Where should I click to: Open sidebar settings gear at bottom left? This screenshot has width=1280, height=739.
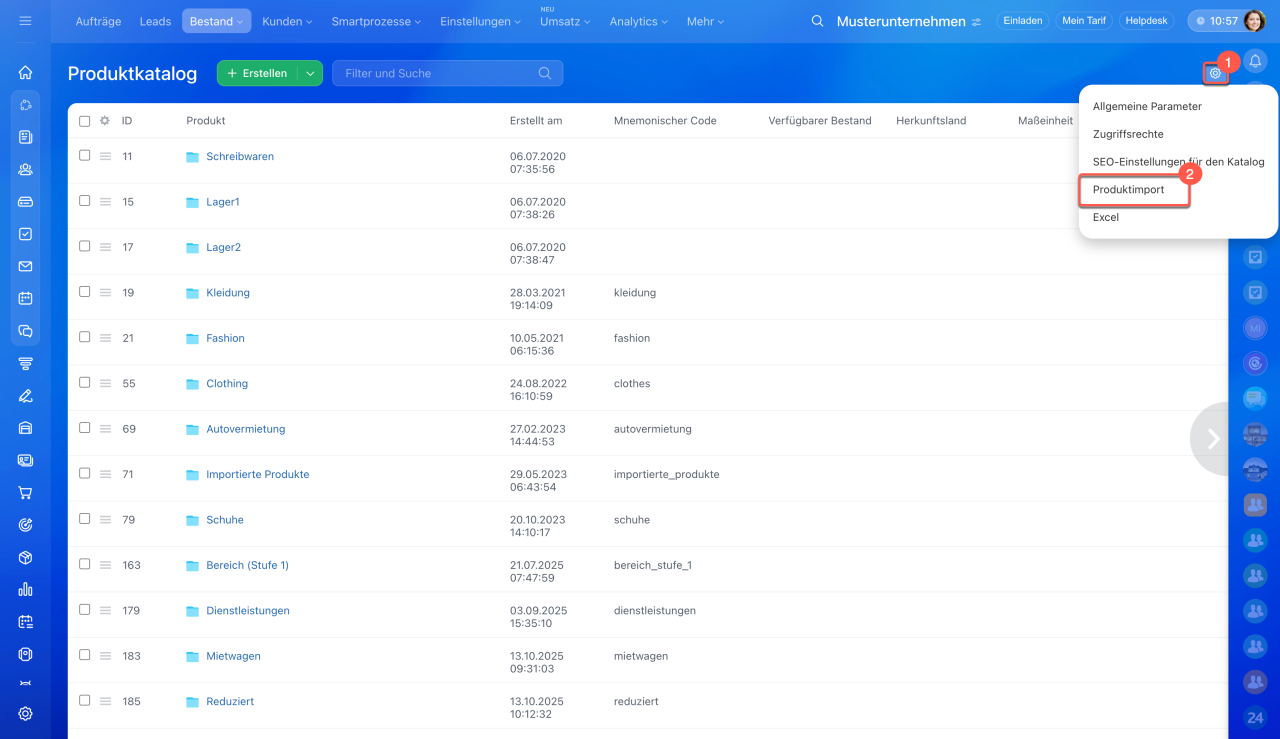(25, 713)
